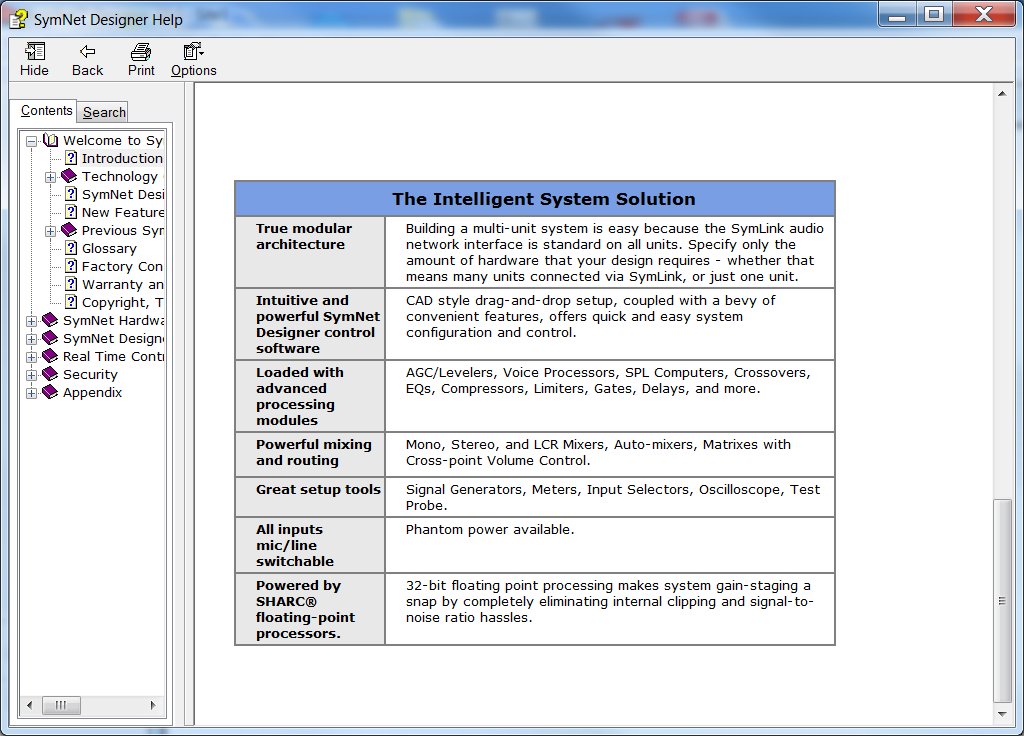Maximize the SymNet Designer Help window

coord(934,14)
